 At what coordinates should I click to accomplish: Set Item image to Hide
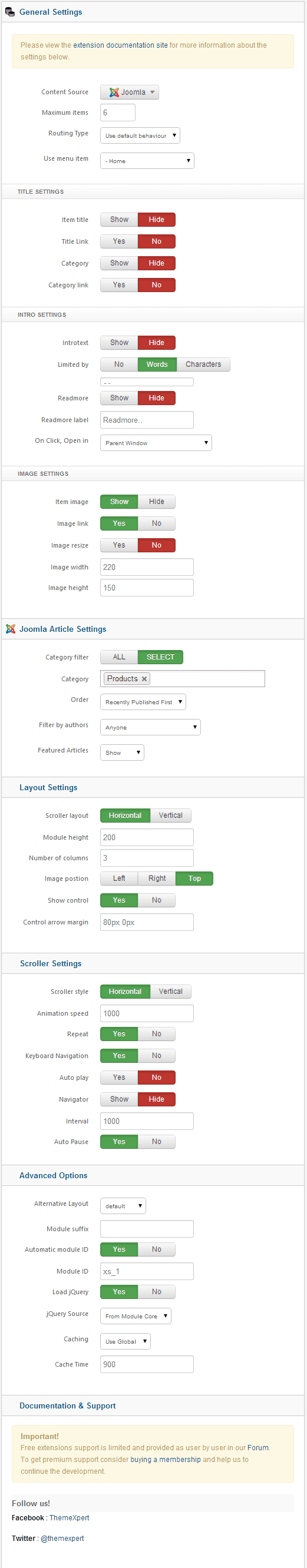[x=157, y=502]
